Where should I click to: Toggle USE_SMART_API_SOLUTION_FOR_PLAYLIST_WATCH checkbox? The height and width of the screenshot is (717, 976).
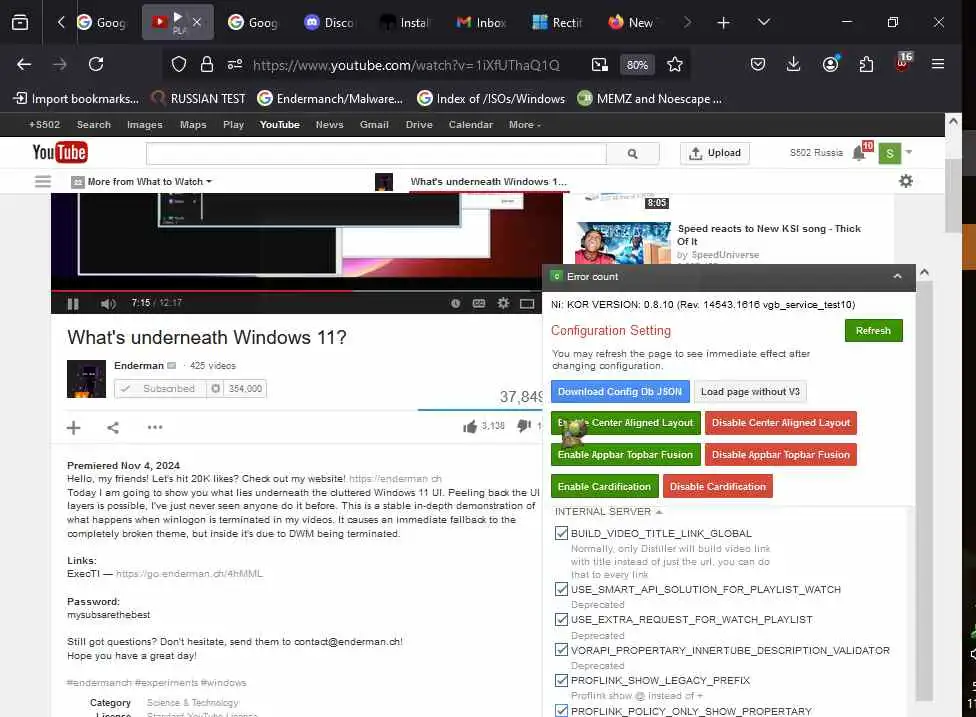coord(561,589)
